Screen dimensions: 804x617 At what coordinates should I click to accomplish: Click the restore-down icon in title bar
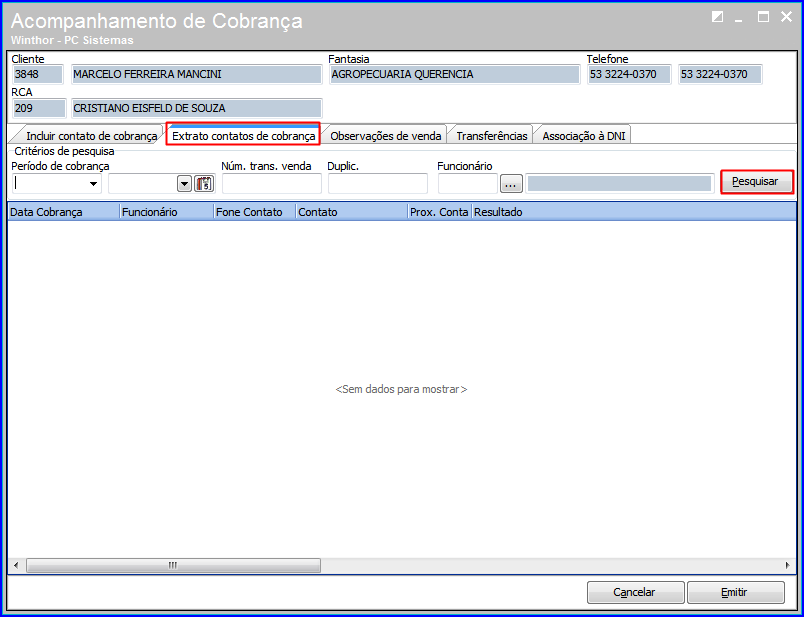pos(717,17)
